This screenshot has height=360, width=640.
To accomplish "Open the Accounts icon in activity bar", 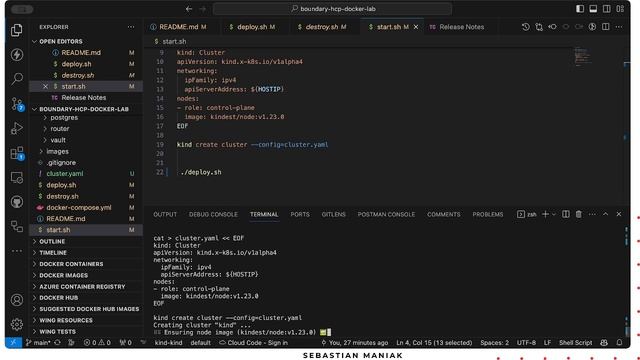I will [17, 300].
